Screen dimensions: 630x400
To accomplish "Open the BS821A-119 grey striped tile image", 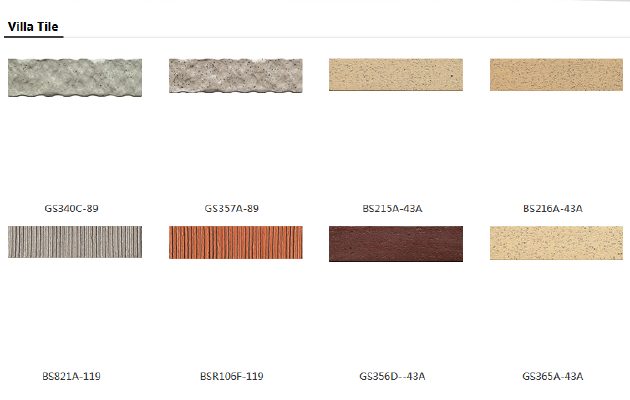I will click(x=75, y=242).
